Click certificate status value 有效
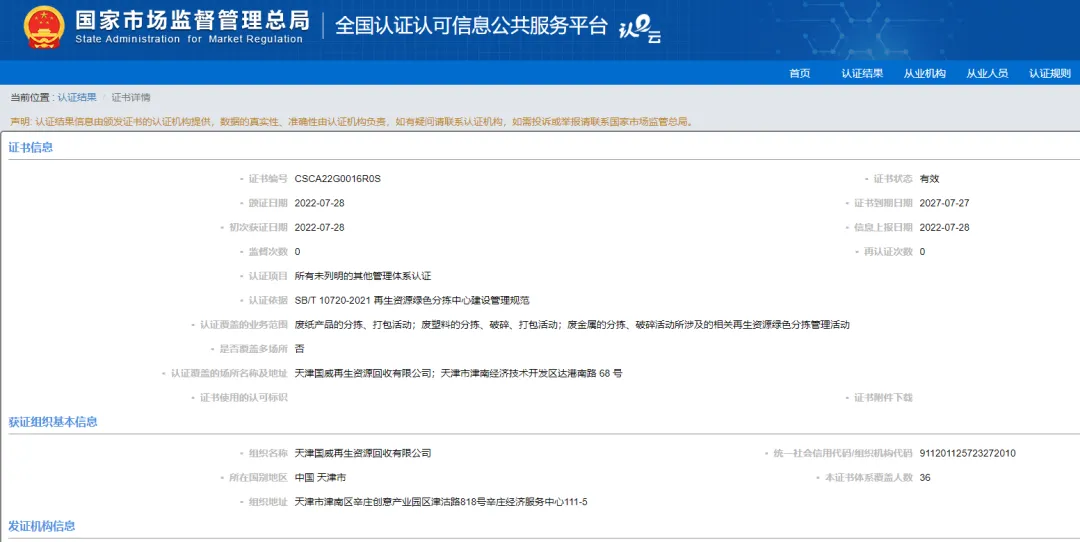Image resolution: width=1080 pixels, height=542 pixels. (929, 179)
